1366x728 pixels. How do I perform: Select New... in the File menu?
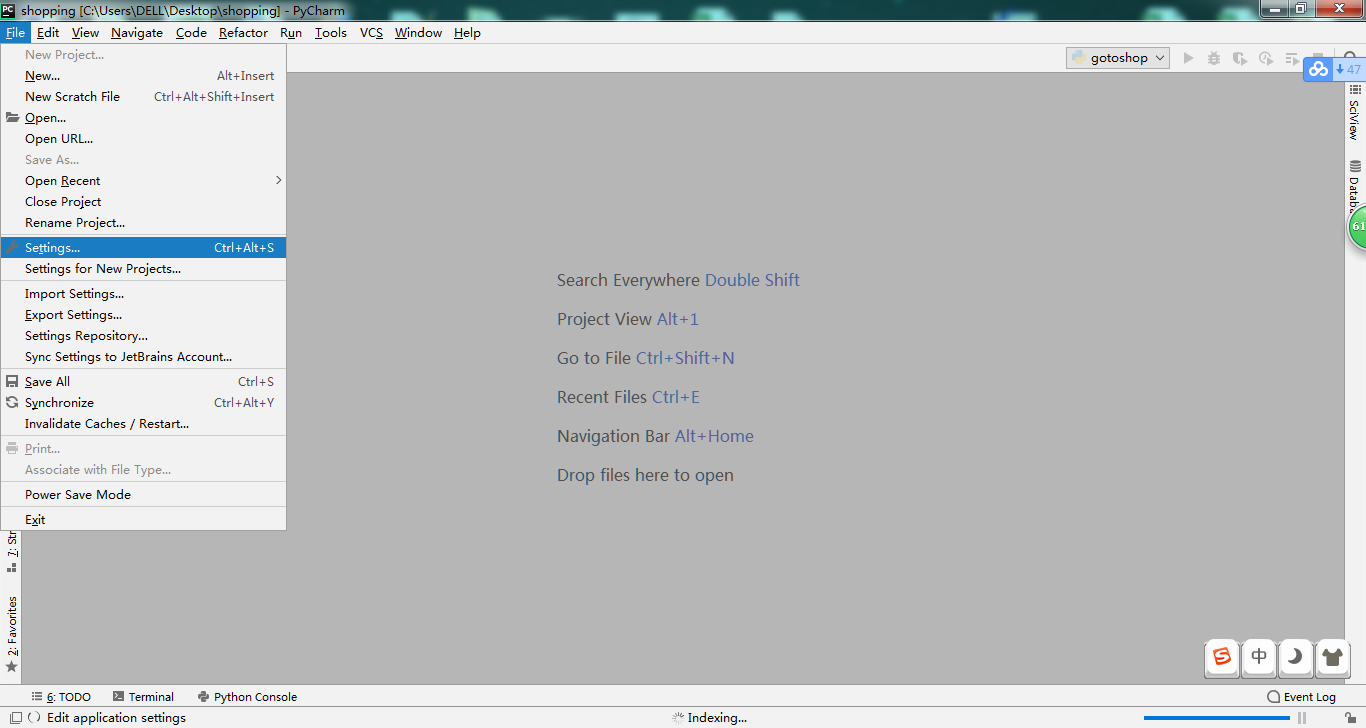coord(143,76)
